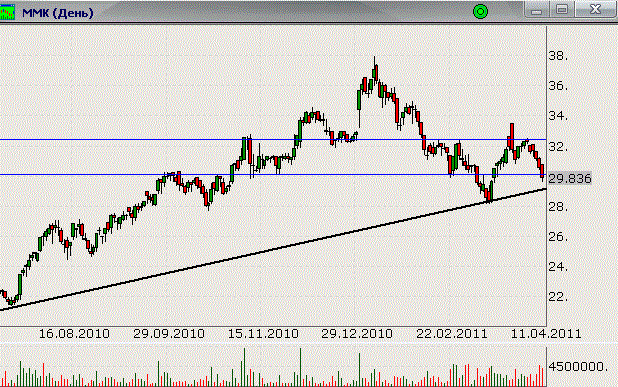This screenshot has width=618, height=387.
Task: Click the 22. price axis label
Action: (x=558, y=297)
